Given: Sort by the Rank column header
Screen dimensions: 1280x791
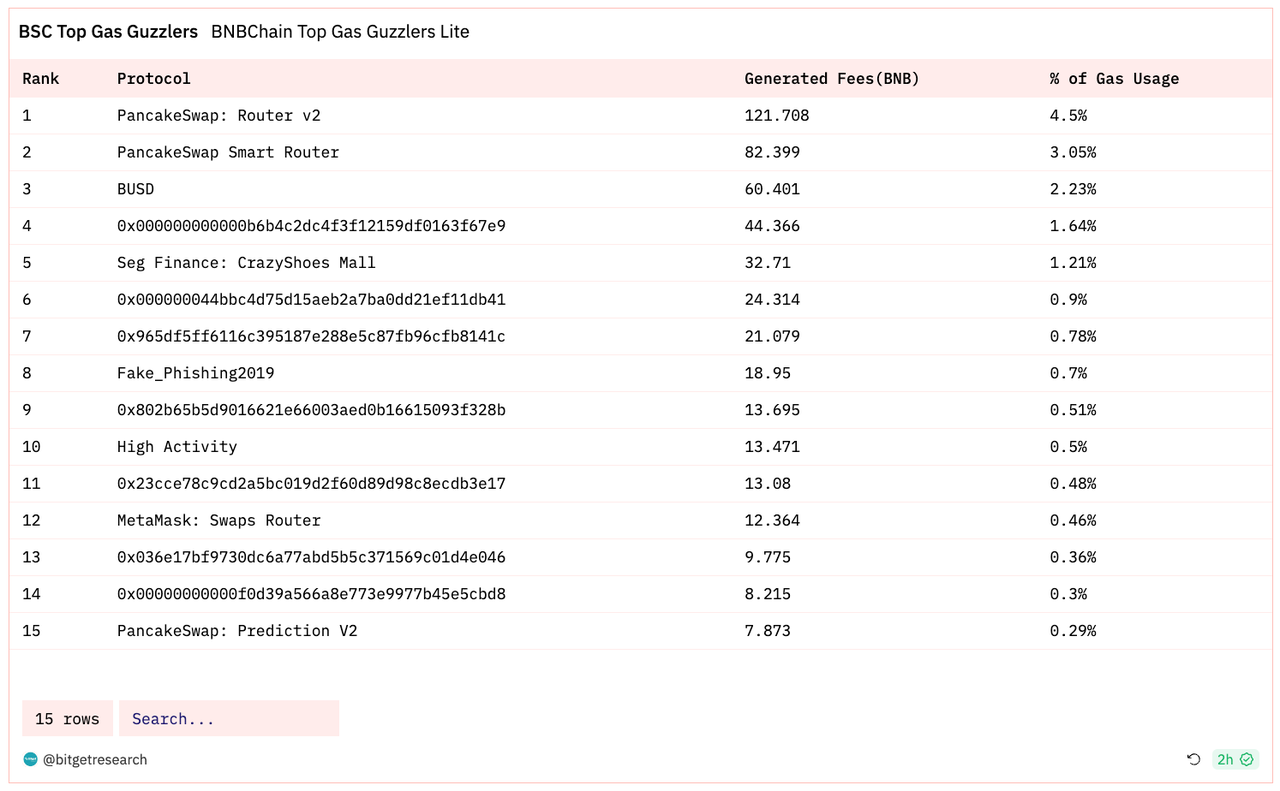Looking at the screenshot, I should pos(41,78).
